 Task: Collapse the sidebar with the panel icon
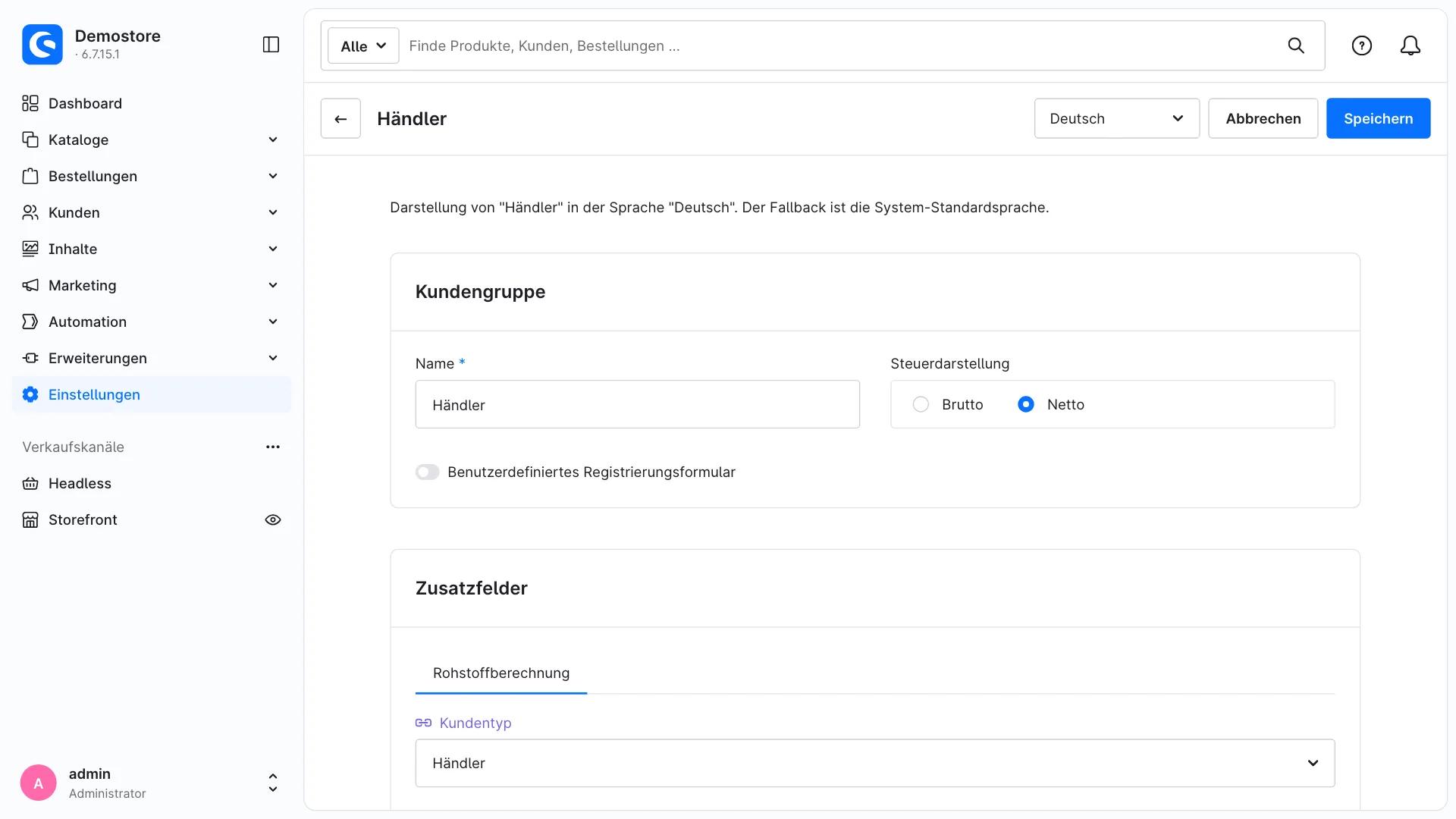pyautogui.click(x=271, y=45)
